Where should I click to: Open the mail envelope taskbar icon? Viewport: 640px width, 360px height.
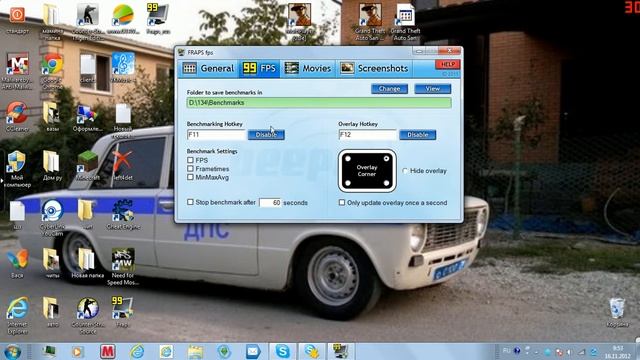[x=253, y=351]
